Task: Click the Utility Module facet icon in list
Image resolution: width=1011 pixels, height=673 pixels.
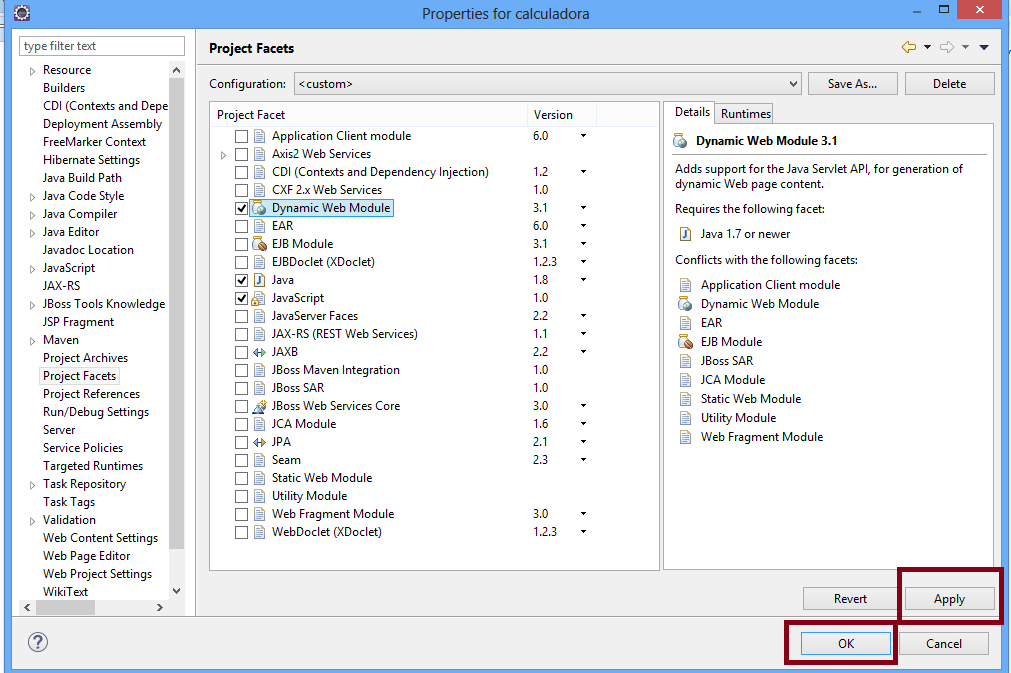Action: [259, 496]
